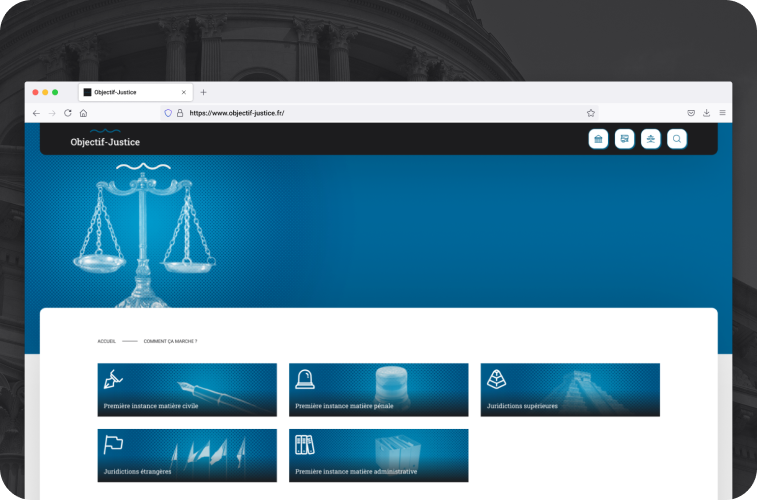Open the browser hamburger menu
This screenshot has height=500, width=757.
[x=722, y=113]
